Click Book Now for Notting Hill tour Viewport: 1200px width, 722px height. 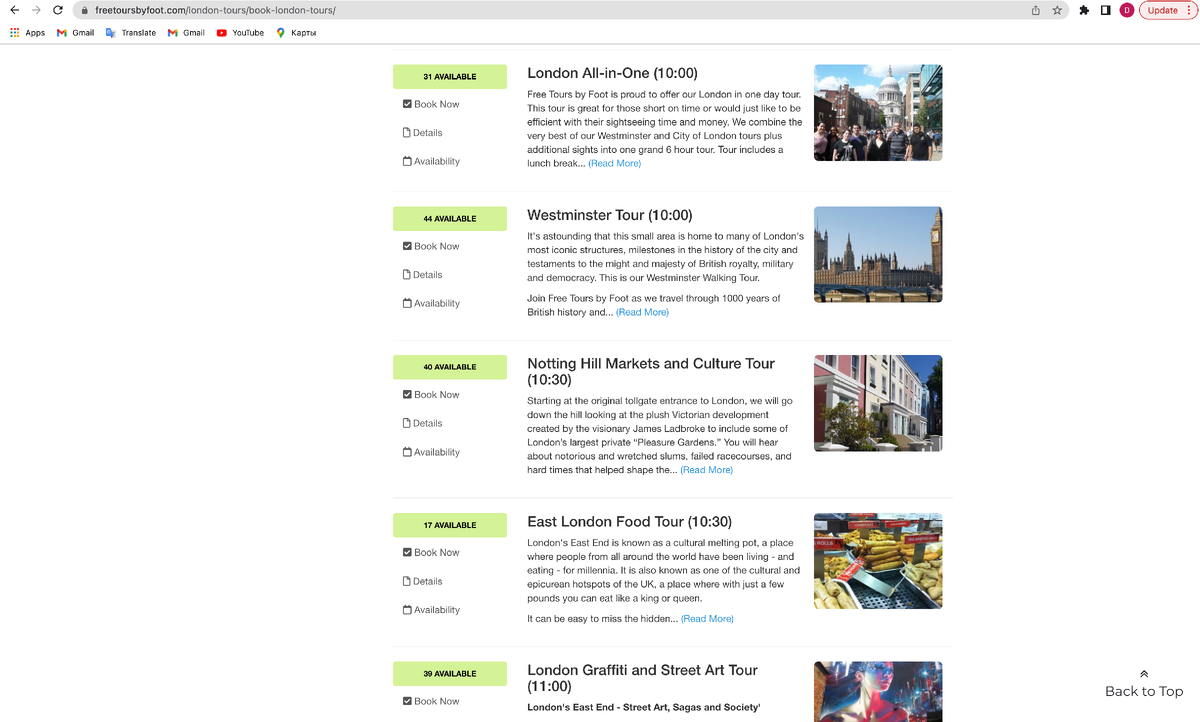coord(431,394)
